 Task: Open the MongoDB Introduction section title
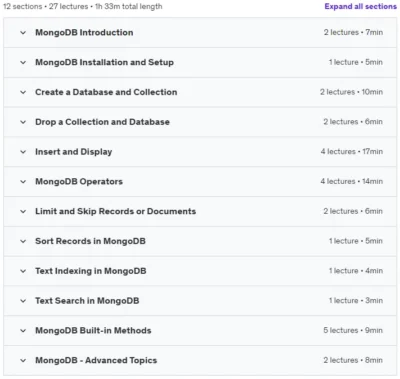pyautogui.click(x=84, y=32)
